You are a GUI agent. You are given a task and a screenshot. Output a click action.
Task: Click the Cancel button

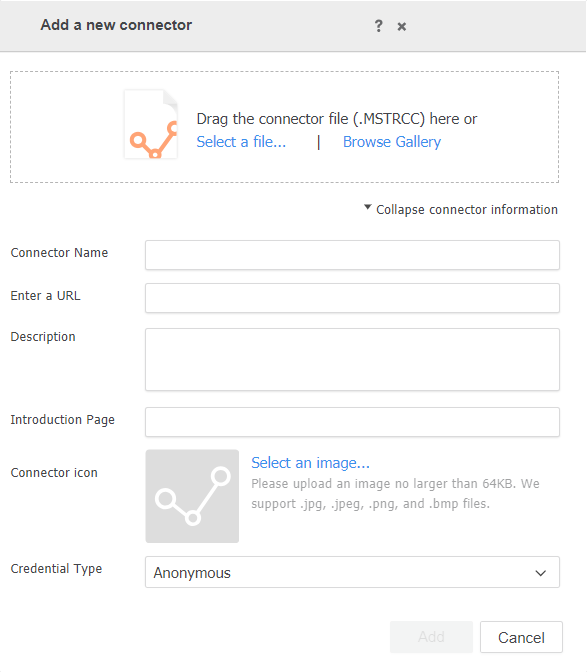[521, 637]
